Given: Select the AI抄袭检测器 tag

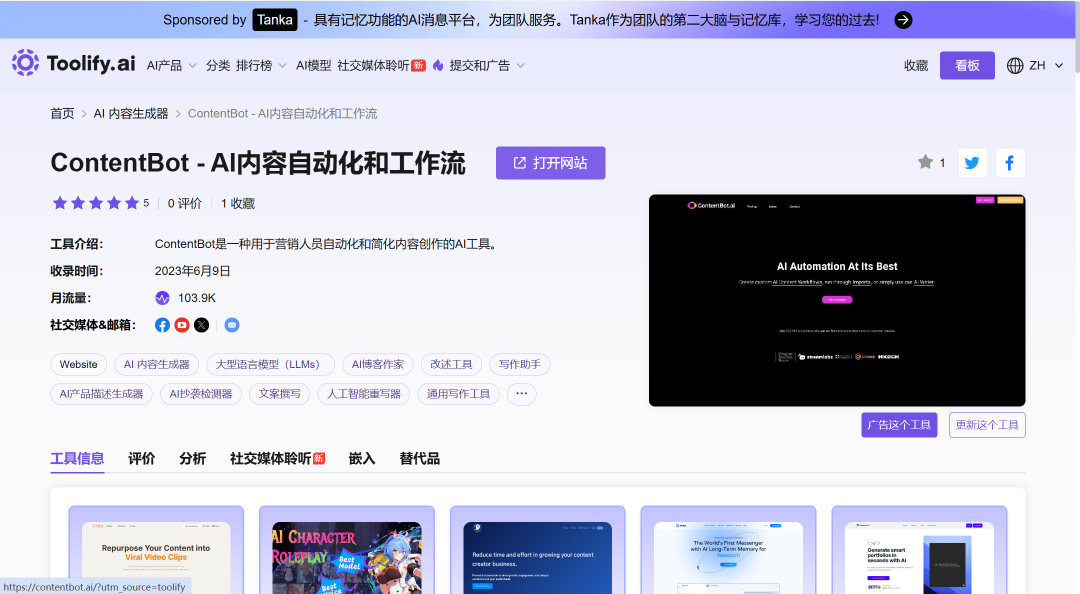Looking at the screenshot, I should coord(200,394).
